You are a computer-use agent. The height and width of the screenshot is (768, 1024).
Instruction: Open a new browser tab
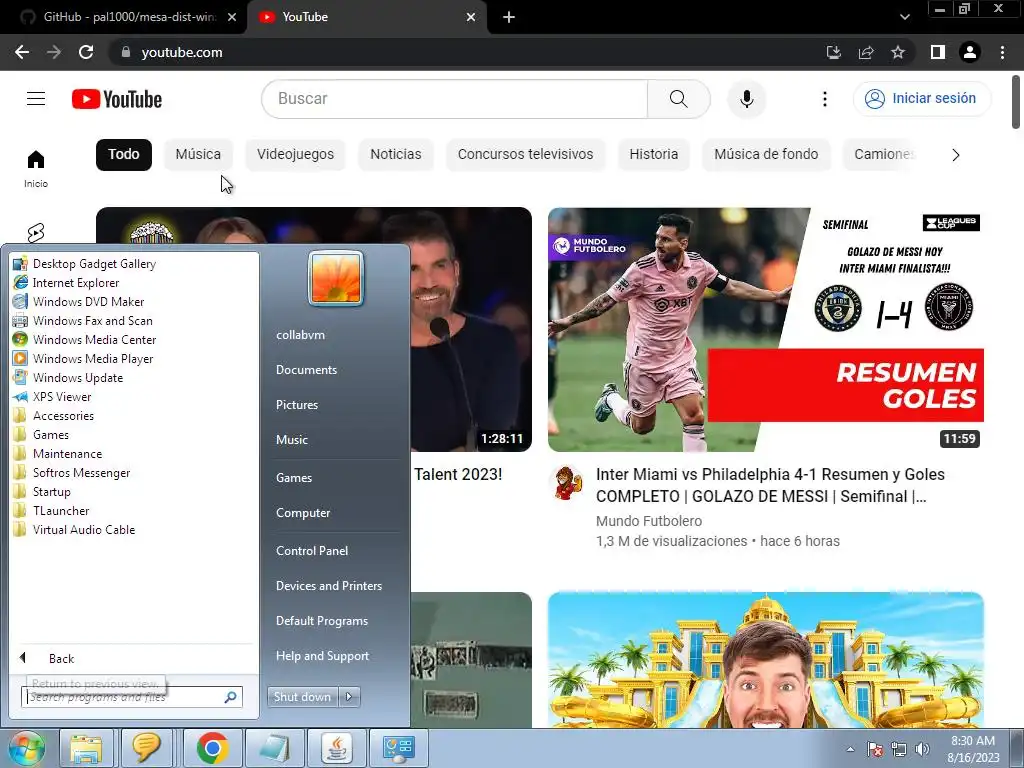coord(509,17)
